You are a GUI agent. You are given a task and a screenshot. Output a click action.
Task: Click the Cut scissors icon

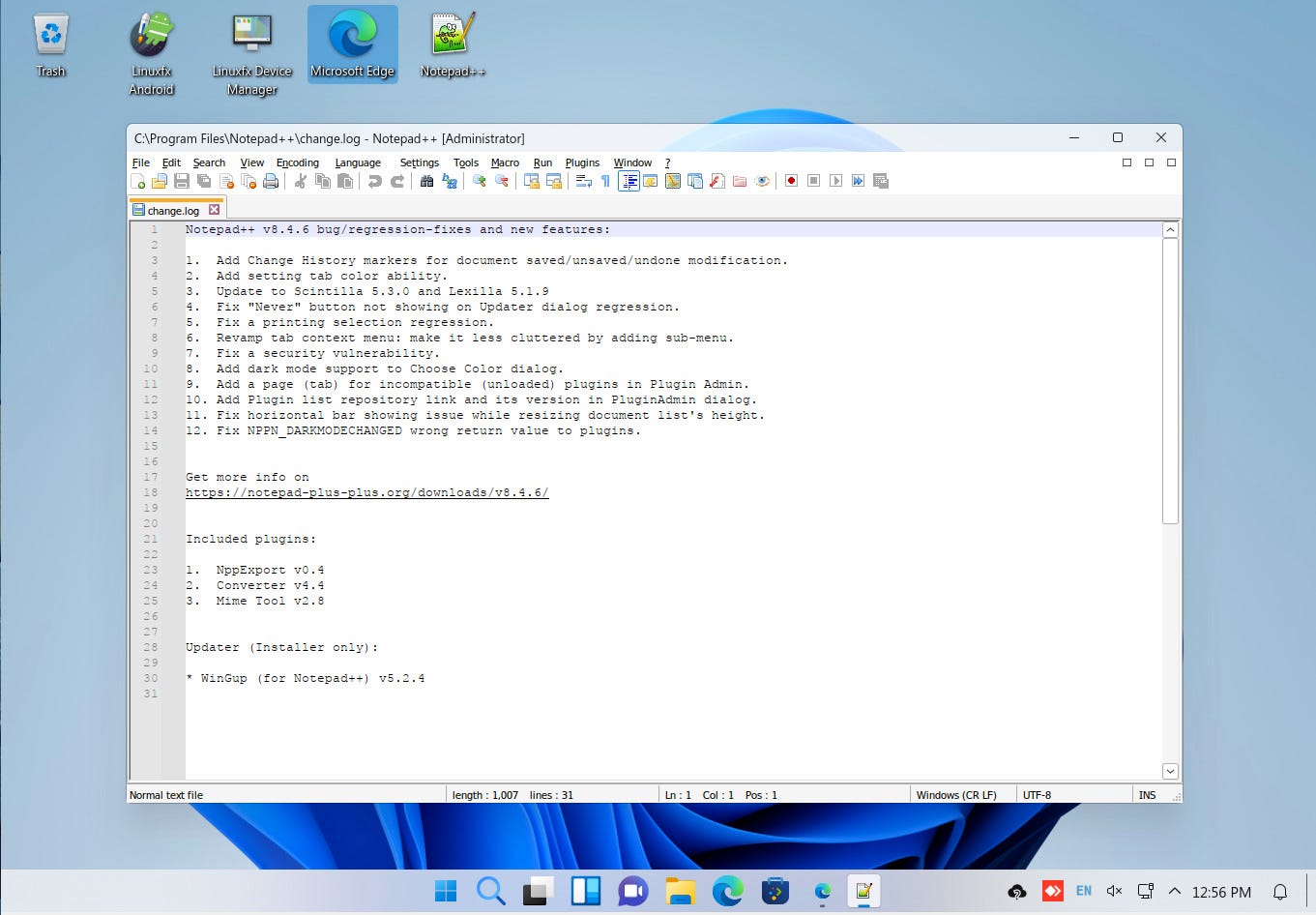301,181
